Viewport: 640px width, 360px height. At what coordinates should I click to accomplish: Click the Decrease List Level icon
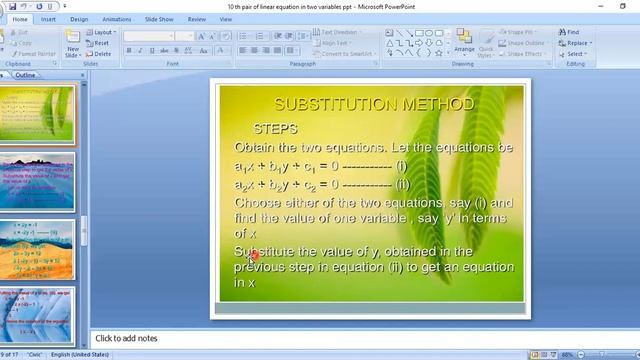coord(278,36)
